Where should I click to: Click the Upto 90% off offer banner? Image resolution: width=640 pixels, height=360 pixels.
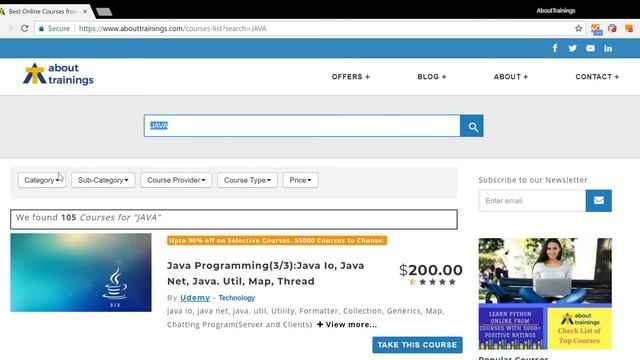(277, 240)
